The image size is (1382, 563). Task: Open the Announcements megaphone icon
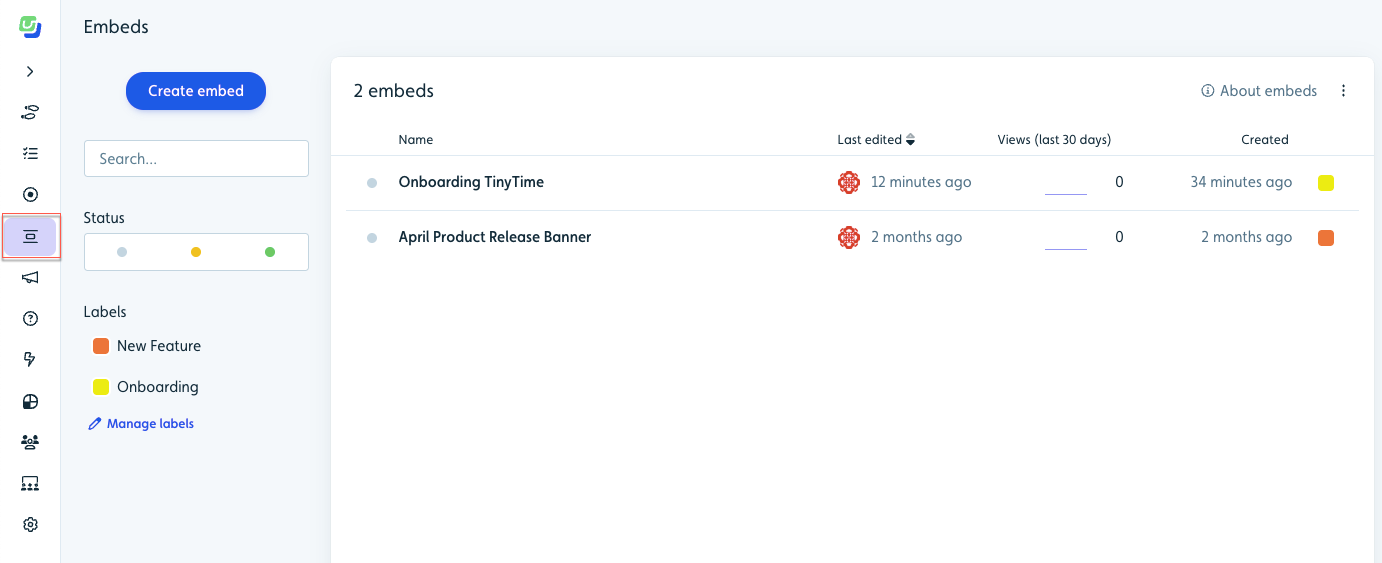point(30,277)
